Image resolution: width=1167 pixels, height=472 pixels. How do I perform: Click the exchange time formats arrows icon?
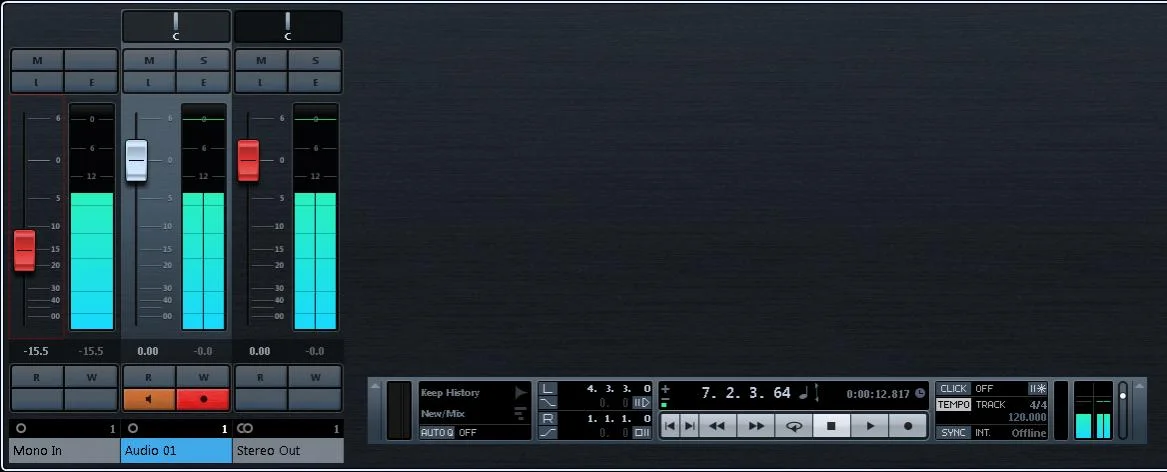pos(817,392)
